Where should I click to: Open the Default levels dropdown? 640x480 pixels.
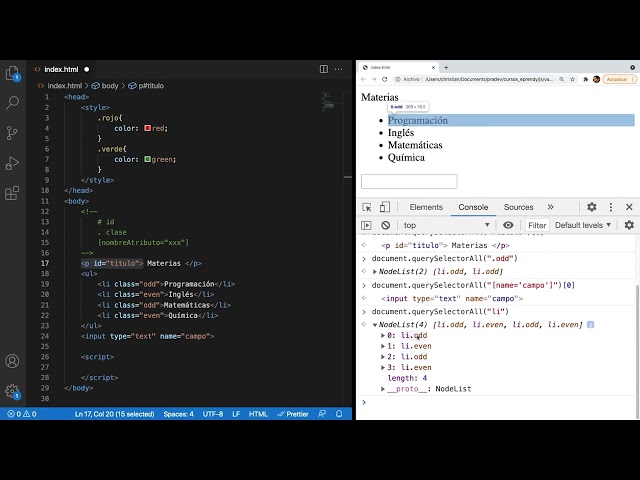(583, 225)
